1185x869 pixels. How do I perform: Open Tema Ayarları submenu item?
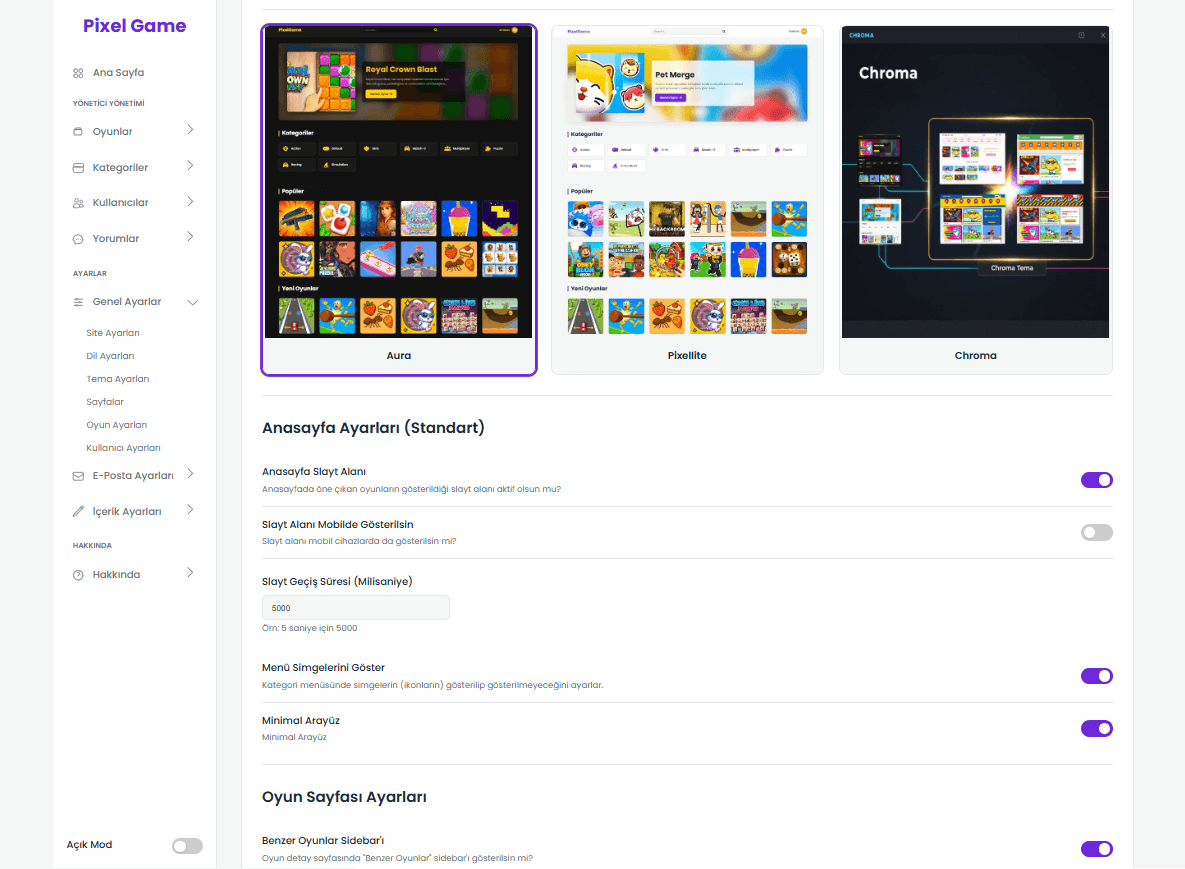(x=118, y=379)
